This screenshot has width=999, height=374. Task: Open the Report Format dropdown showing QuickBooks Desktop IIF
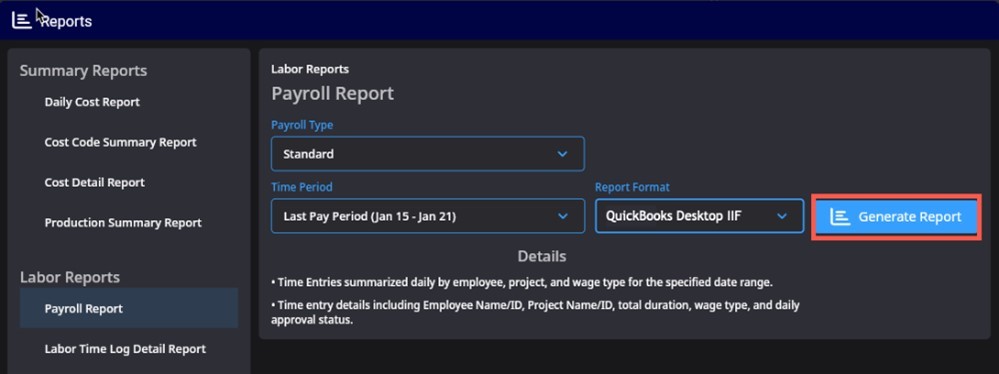tap(700, 216)
